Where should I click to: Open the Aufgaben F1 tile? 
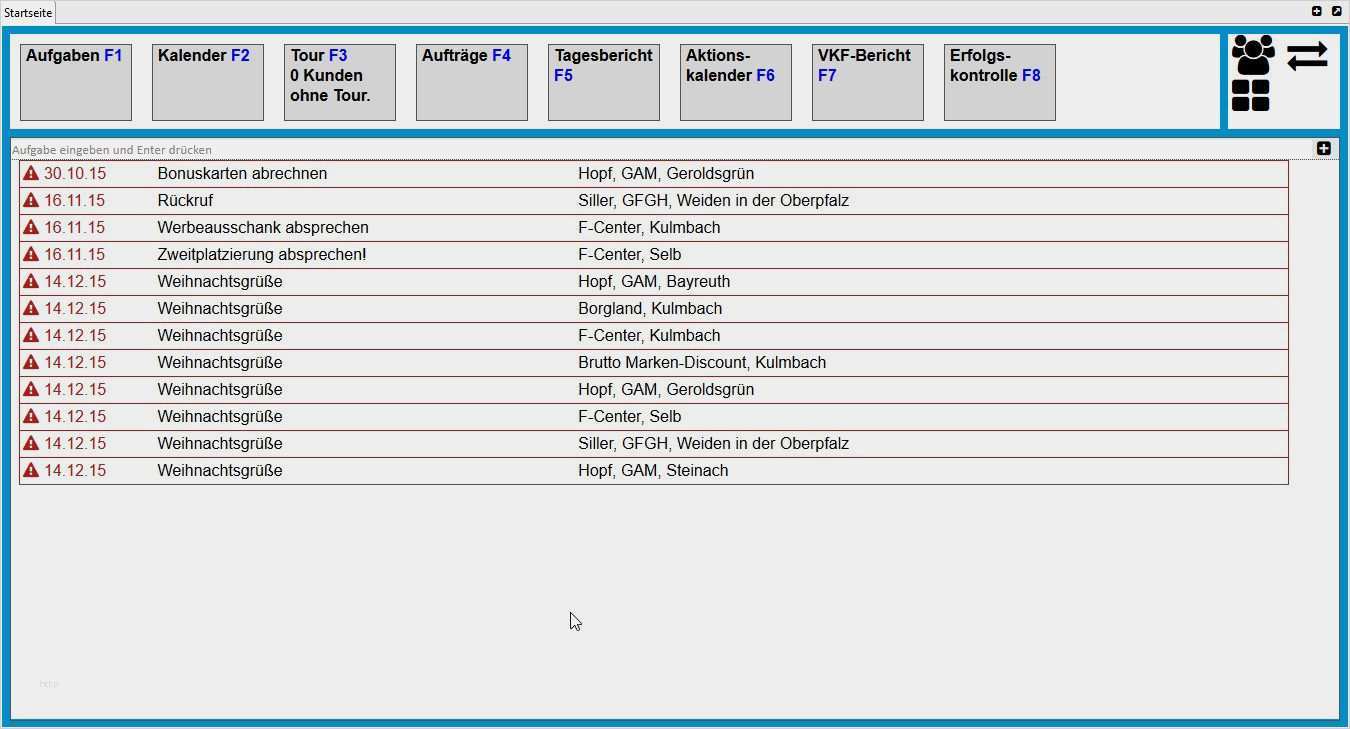[76, 82]
